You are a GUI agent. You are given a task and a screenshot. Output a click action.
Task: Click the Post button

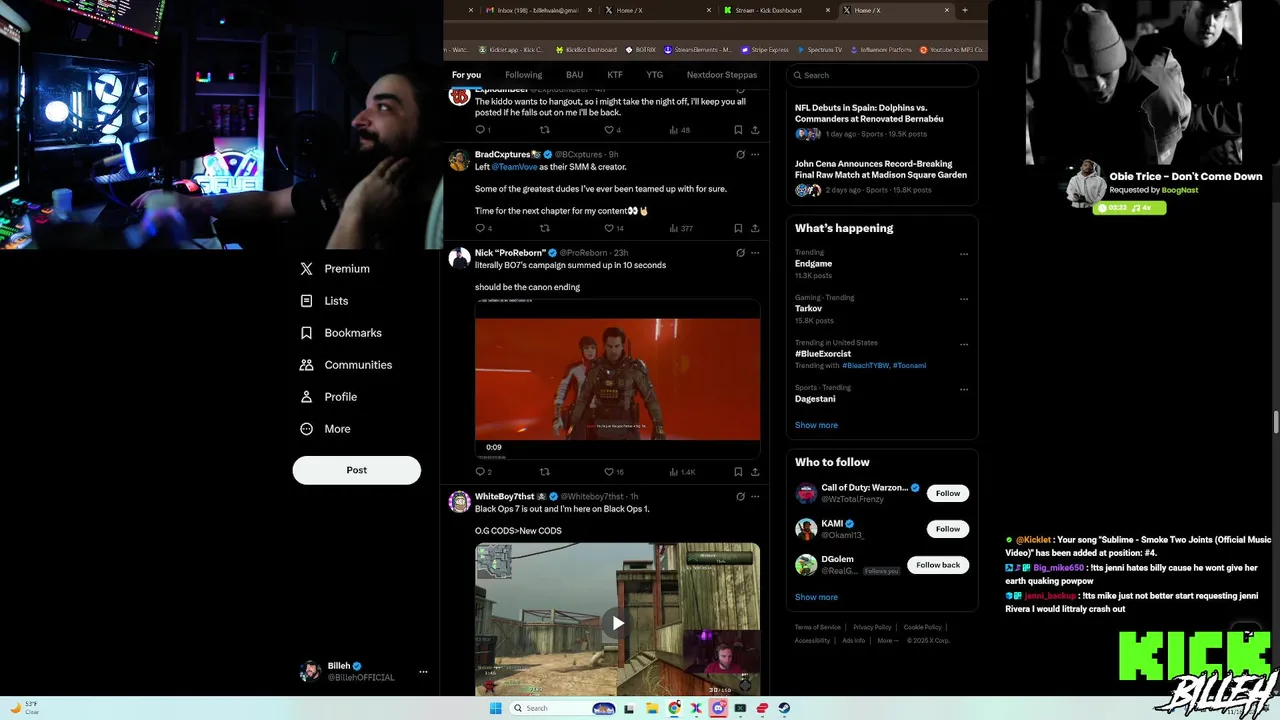pyautogui.click(x=357, y=470)
